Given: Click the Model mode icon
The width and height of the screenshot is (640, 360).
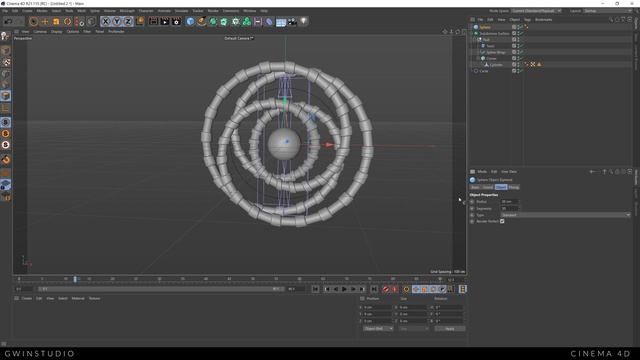Looking at the screenshot, I should pyautogui.click(x=6, y=51).
